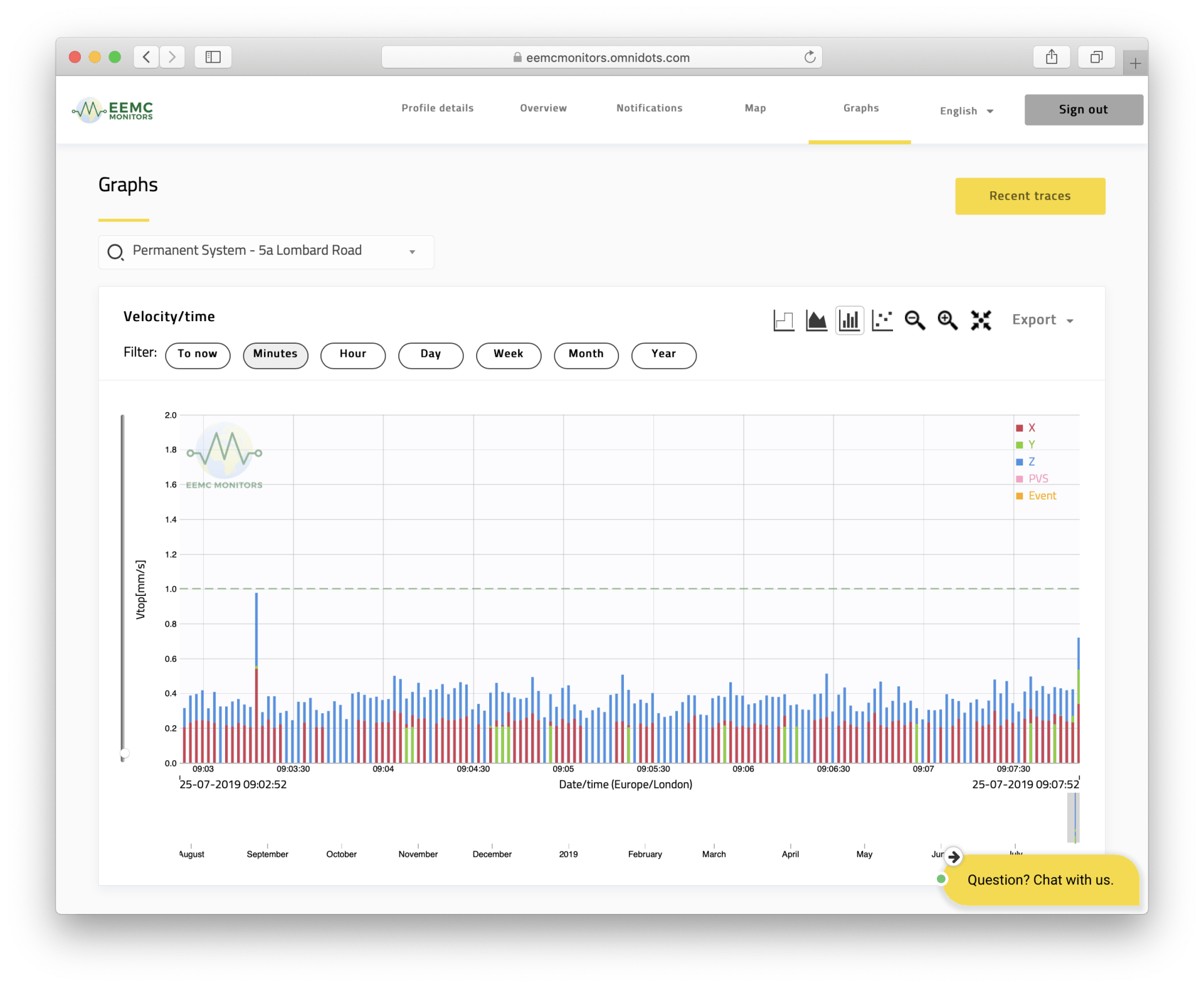Select the Year filter

click(664, 355)
